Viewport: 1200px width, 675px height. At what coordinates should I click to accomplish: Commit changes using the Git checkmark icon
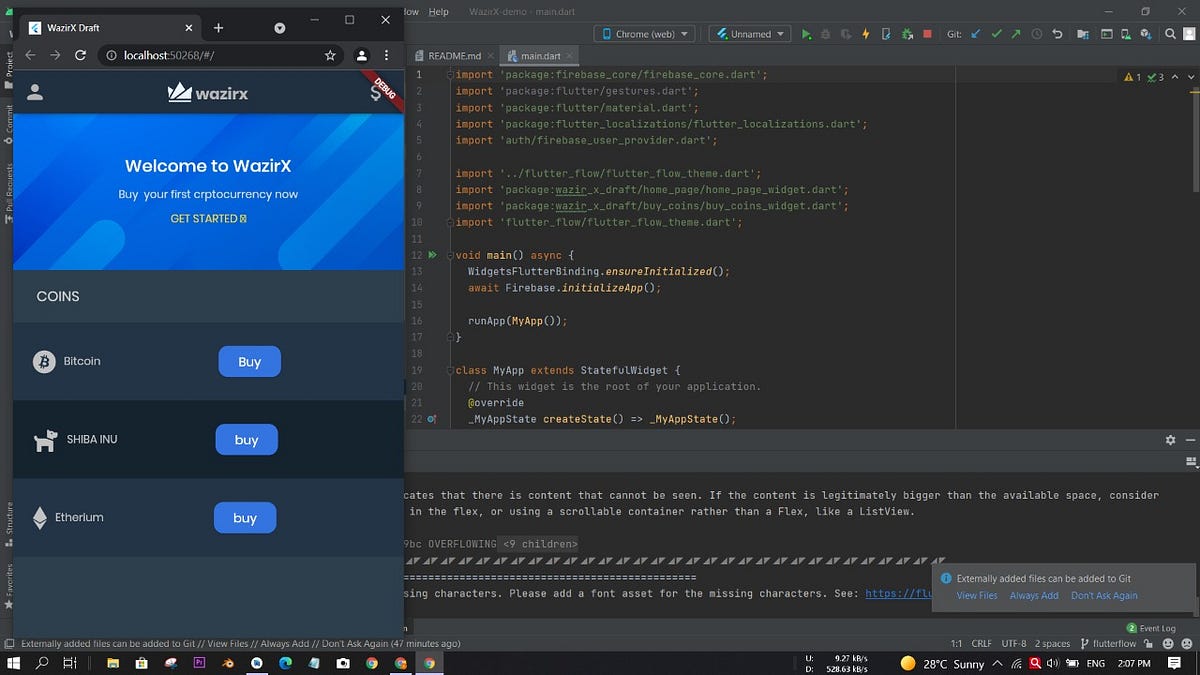(996, 33)
